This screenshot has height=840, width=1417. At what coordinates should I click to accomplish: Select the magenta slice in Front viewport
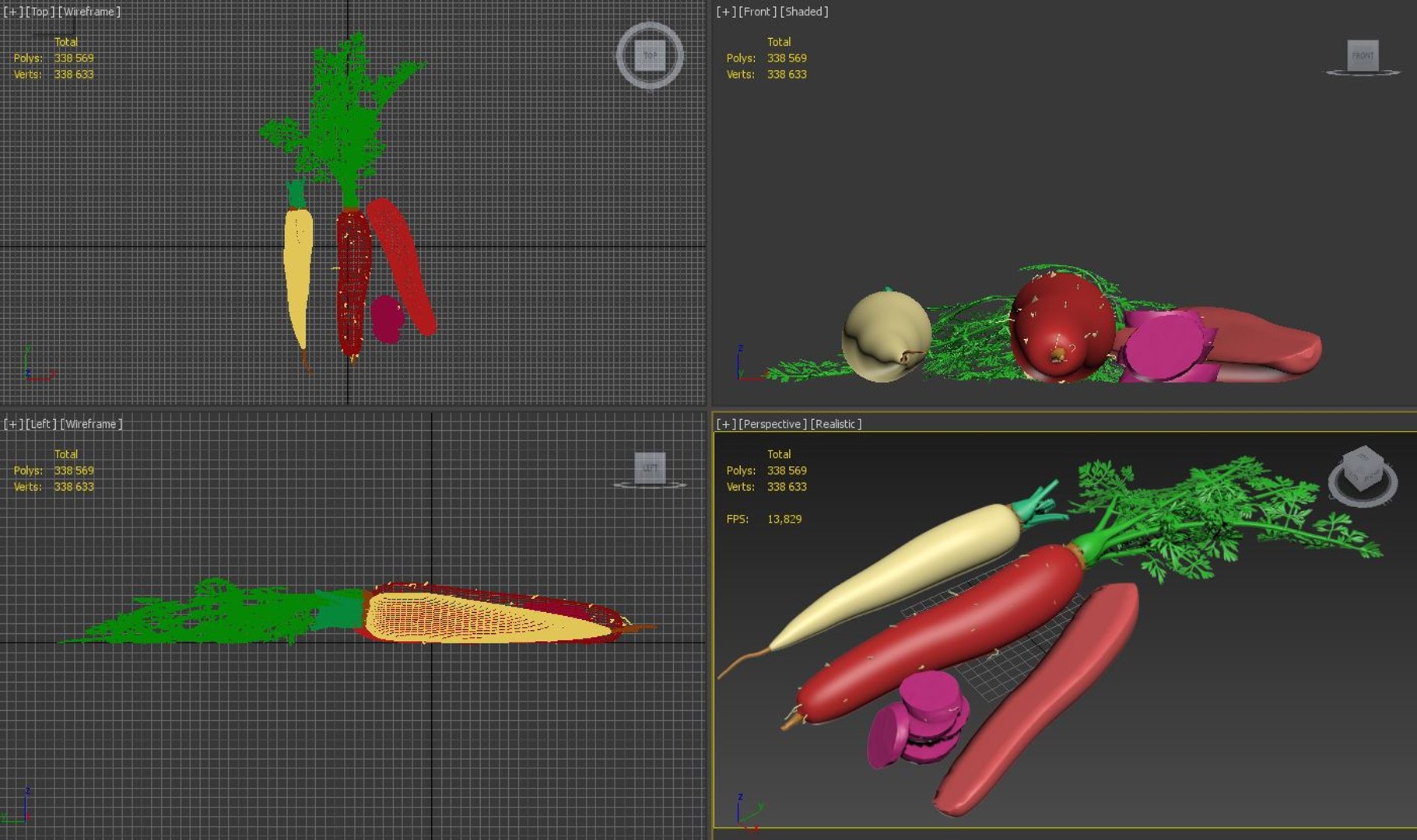(x=1165, y=346)
